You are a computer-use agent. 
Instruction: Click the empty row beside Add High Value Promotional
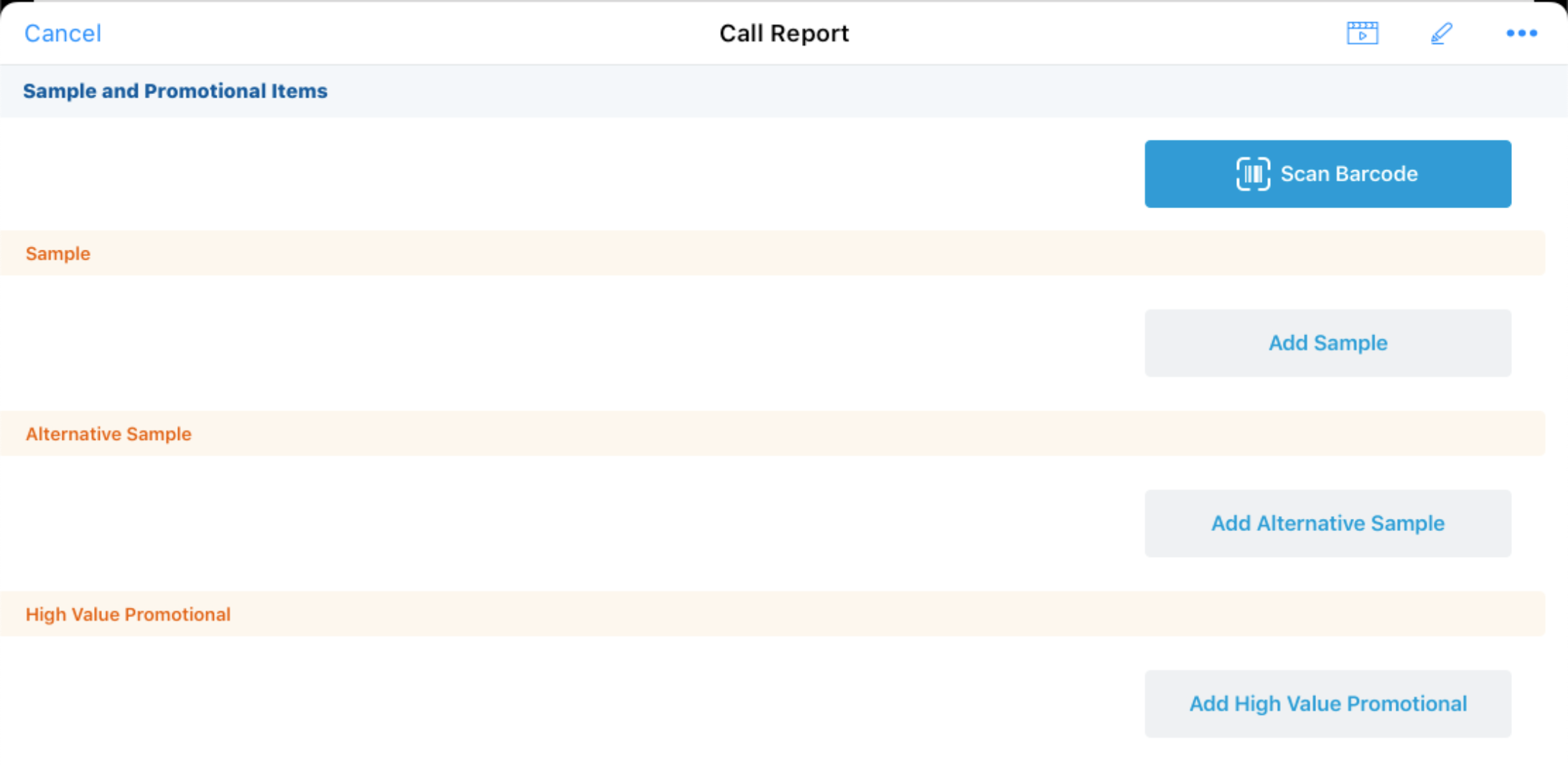tap(560, 703)
